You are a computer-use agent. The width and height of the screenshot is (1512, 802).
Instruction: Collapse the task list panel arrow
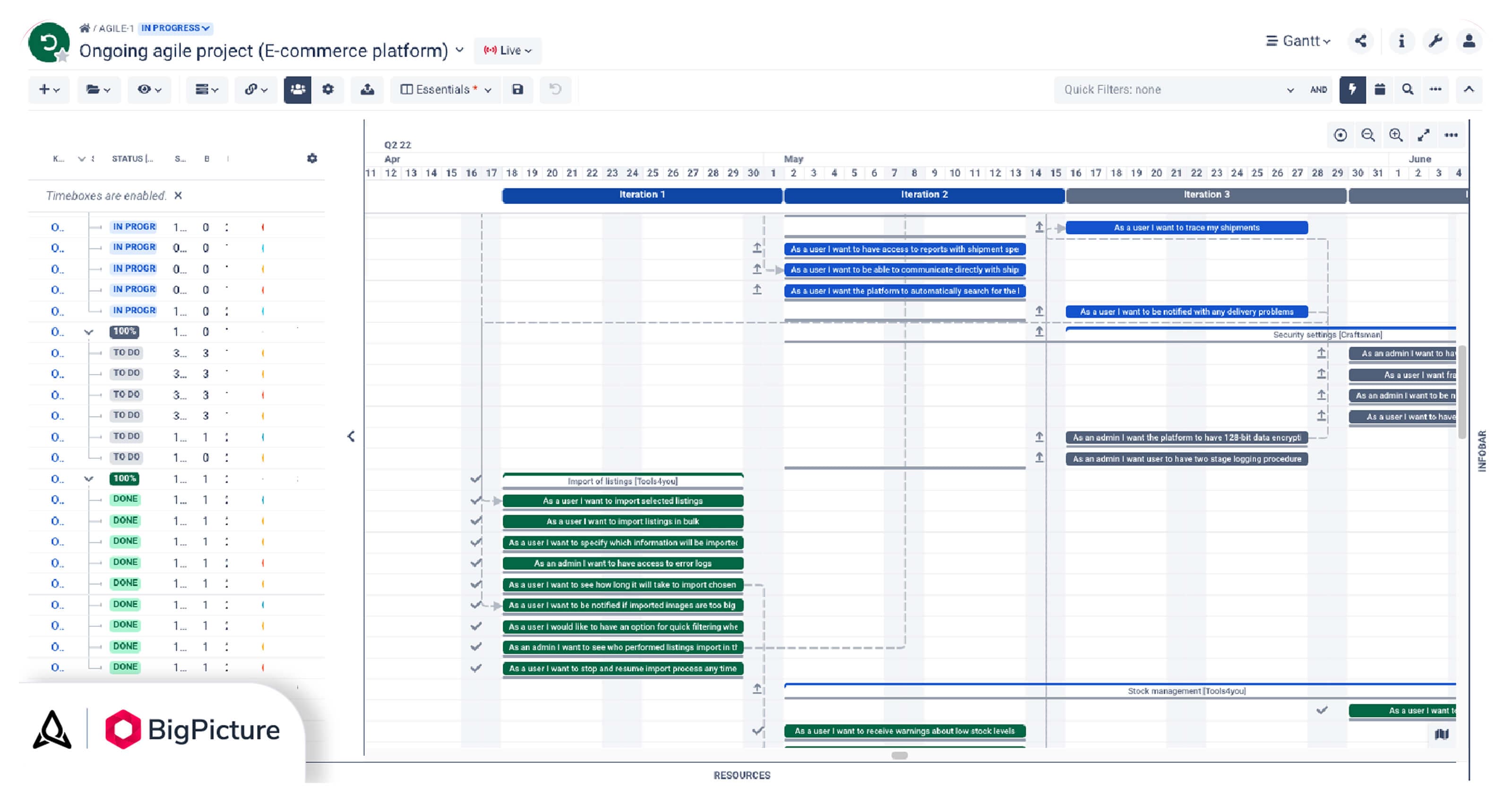351,436
